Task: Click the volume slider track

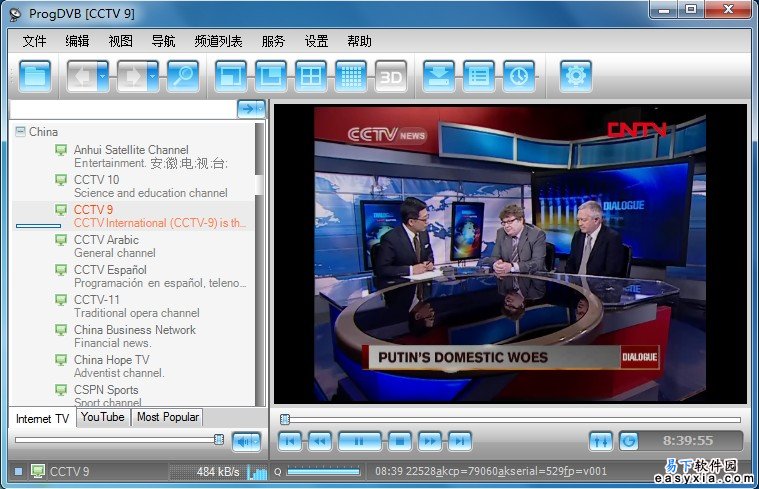Action: (115, 439)
